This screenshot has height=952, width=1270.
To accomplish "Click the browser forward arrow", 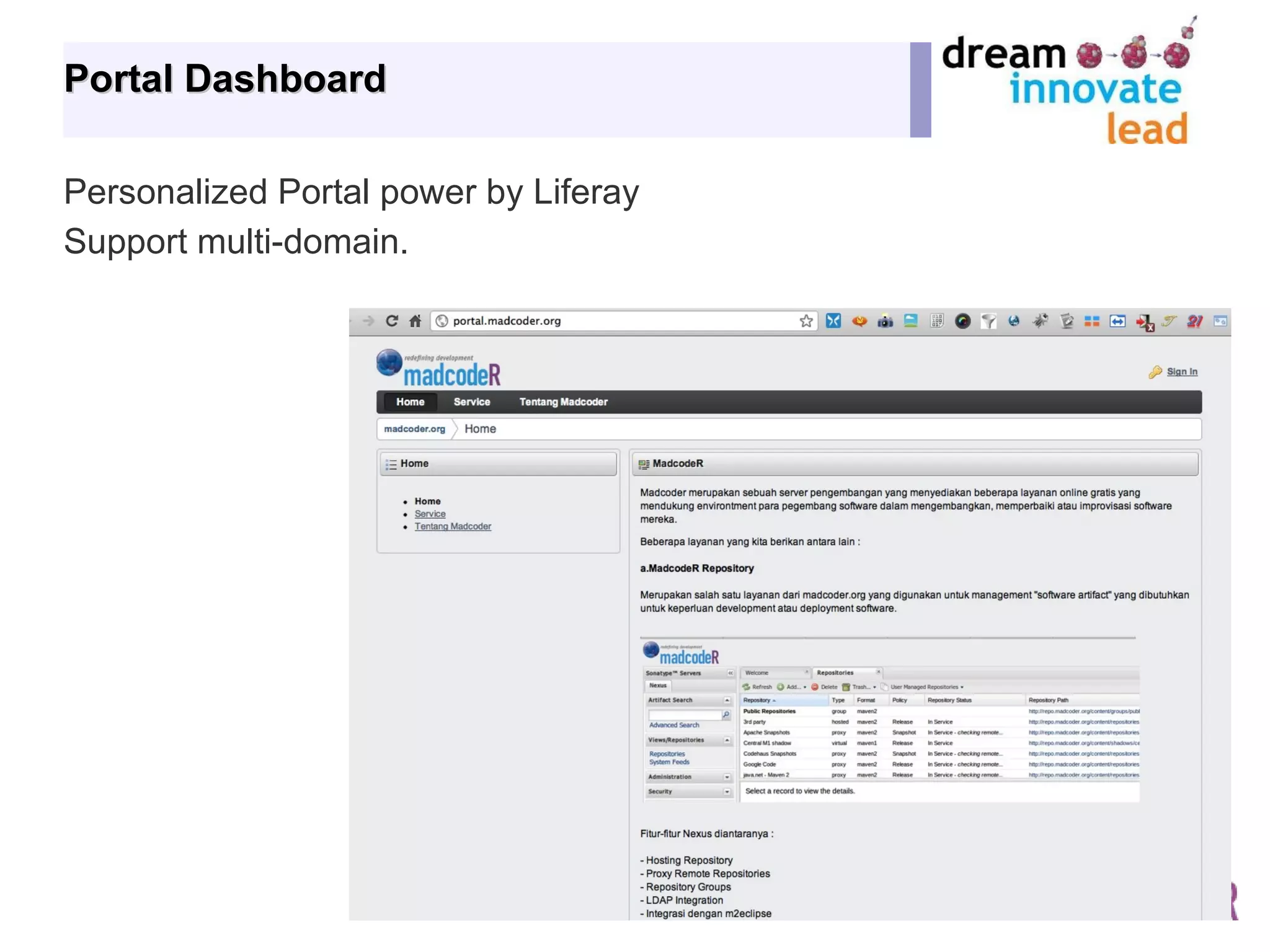I will (368, 320).
